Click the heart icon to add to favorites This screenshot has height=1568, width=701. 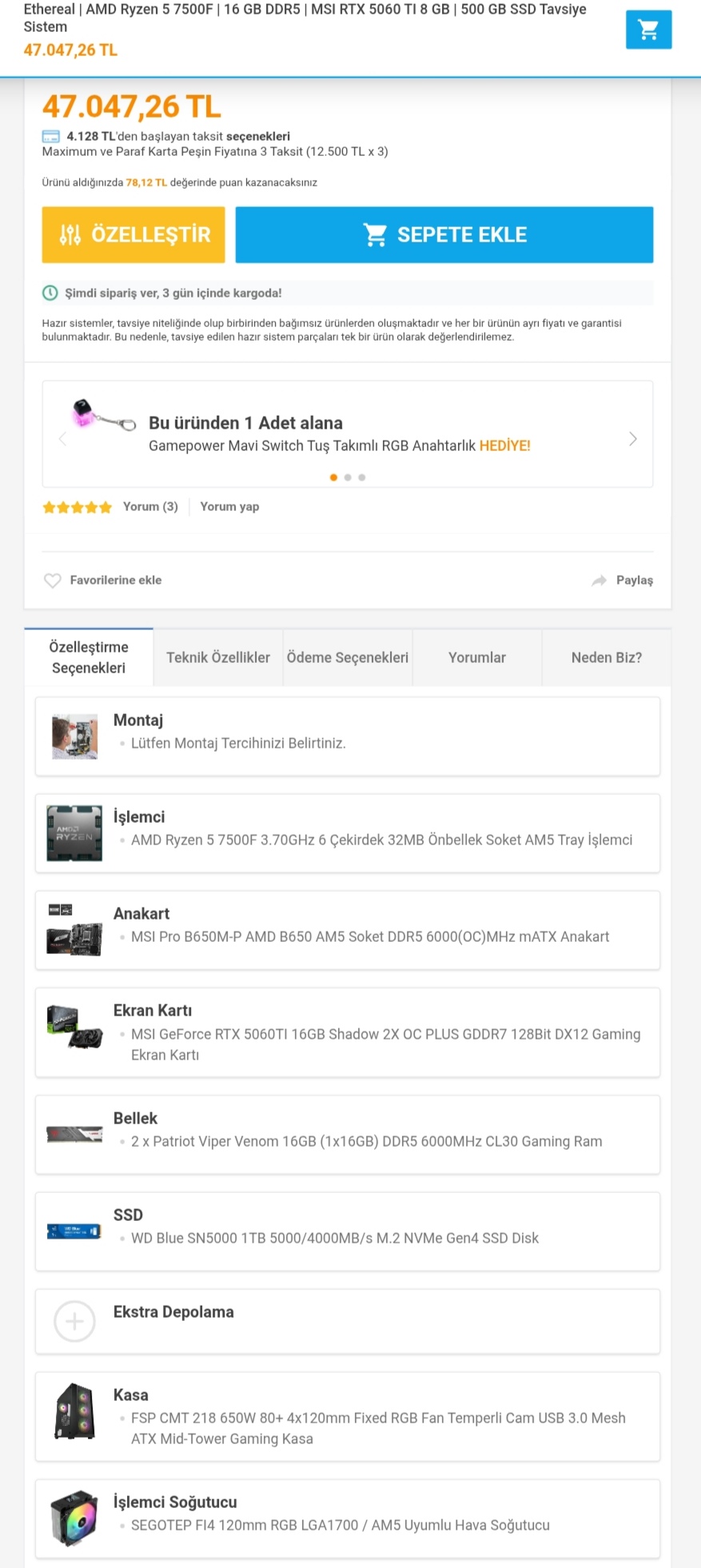[53, 581]
